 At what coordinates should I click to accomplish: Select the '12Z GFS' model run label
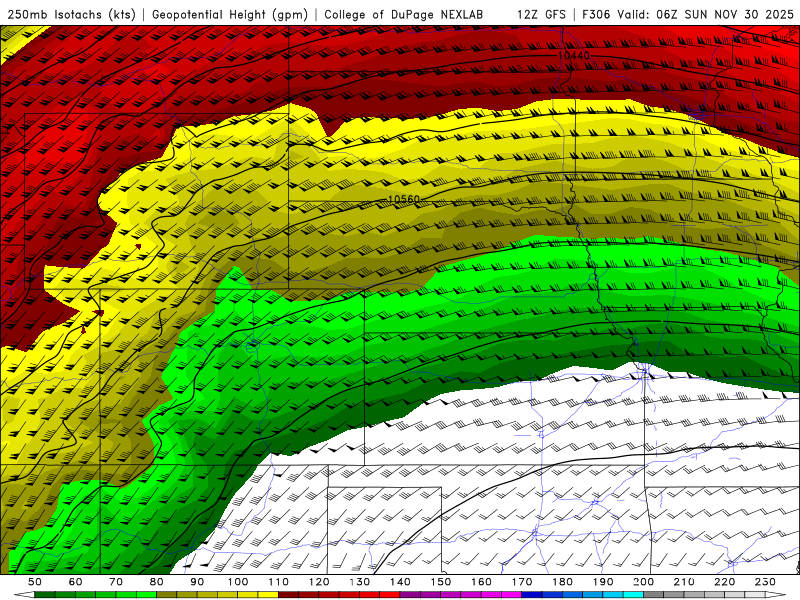point(541,14)
